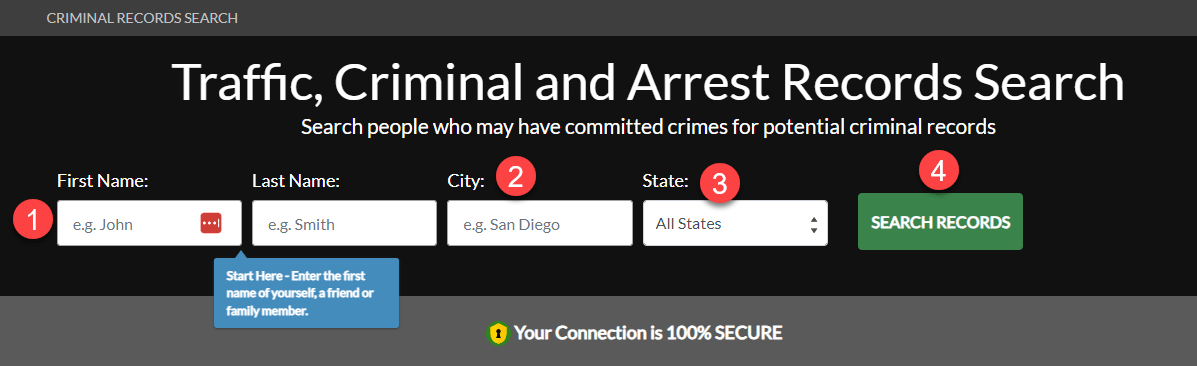Click the State label text

666,181
